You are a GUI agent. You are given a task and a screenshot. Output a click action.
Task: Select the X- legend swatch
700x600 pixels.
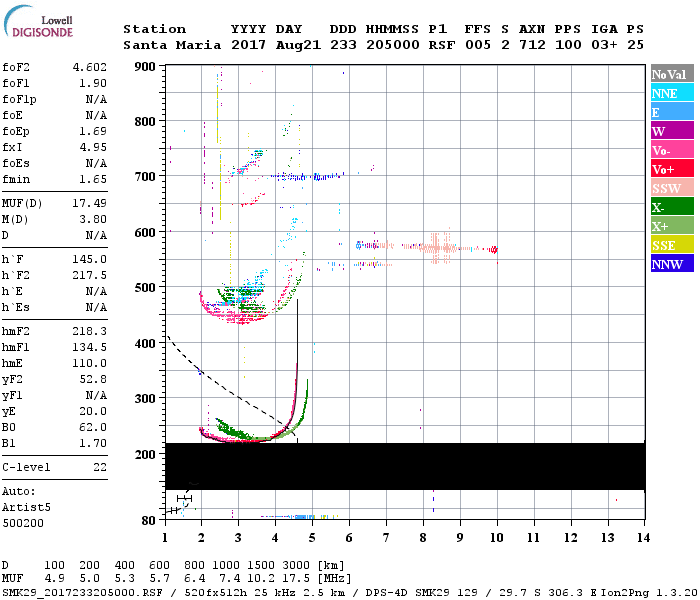pos(672,207)
